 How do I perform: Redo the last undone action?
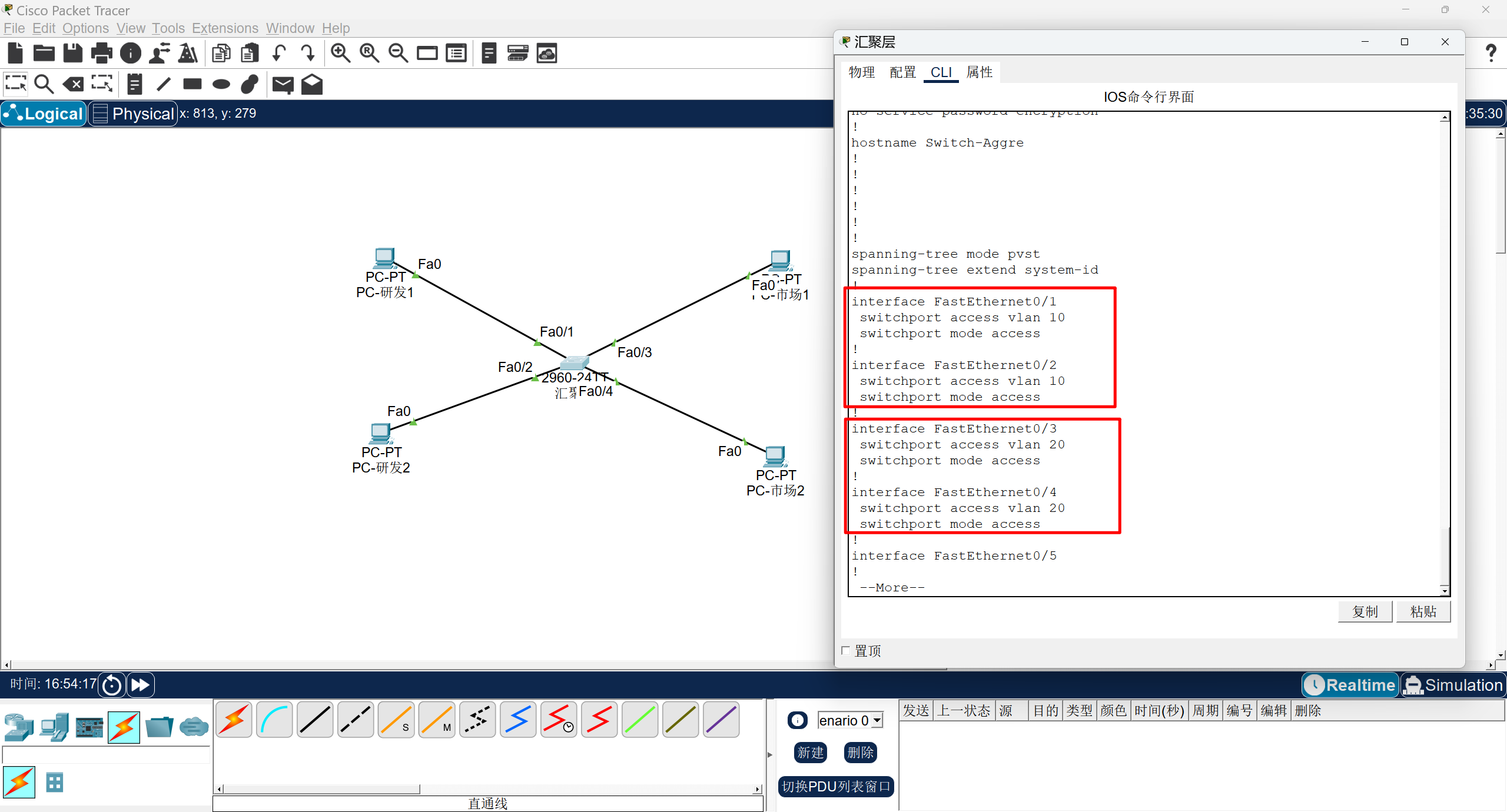(308, 54)
